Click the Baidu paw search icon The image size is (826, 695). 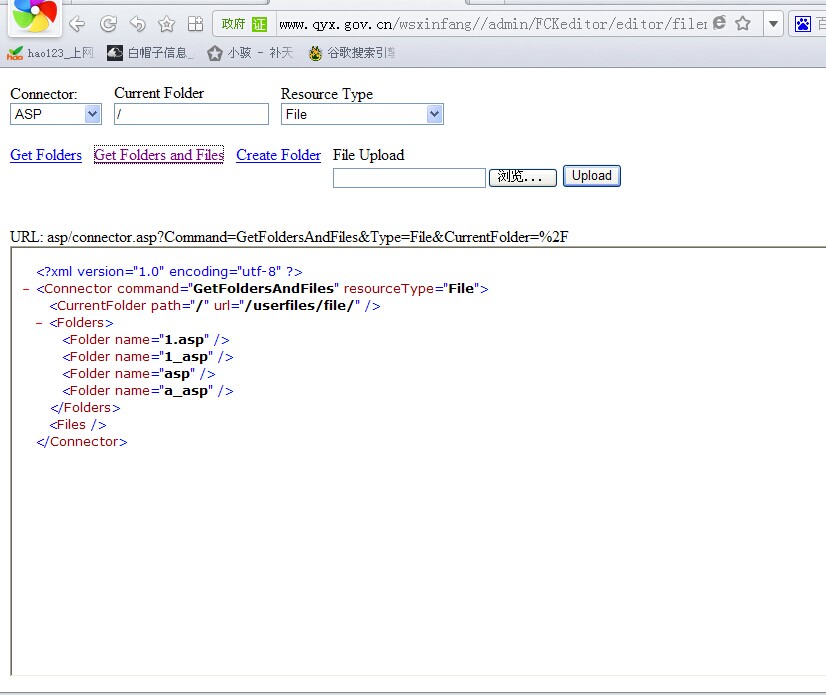tap(802, 24)
